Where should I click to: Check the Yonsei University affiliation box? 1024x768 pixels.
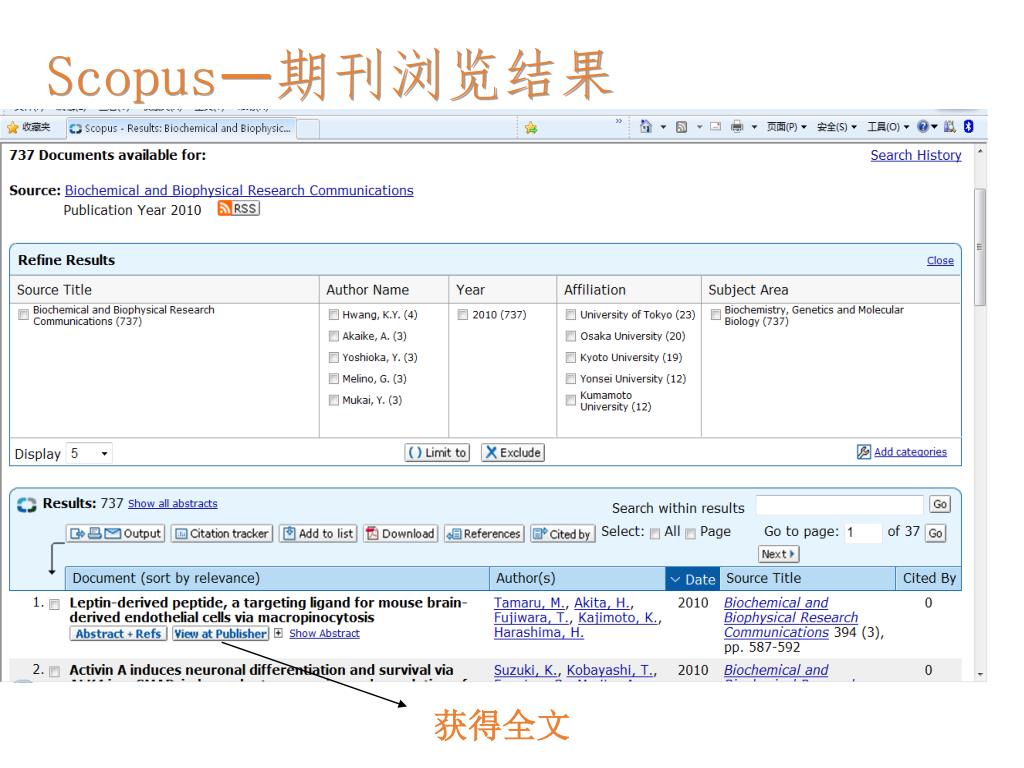coord(571,379)
